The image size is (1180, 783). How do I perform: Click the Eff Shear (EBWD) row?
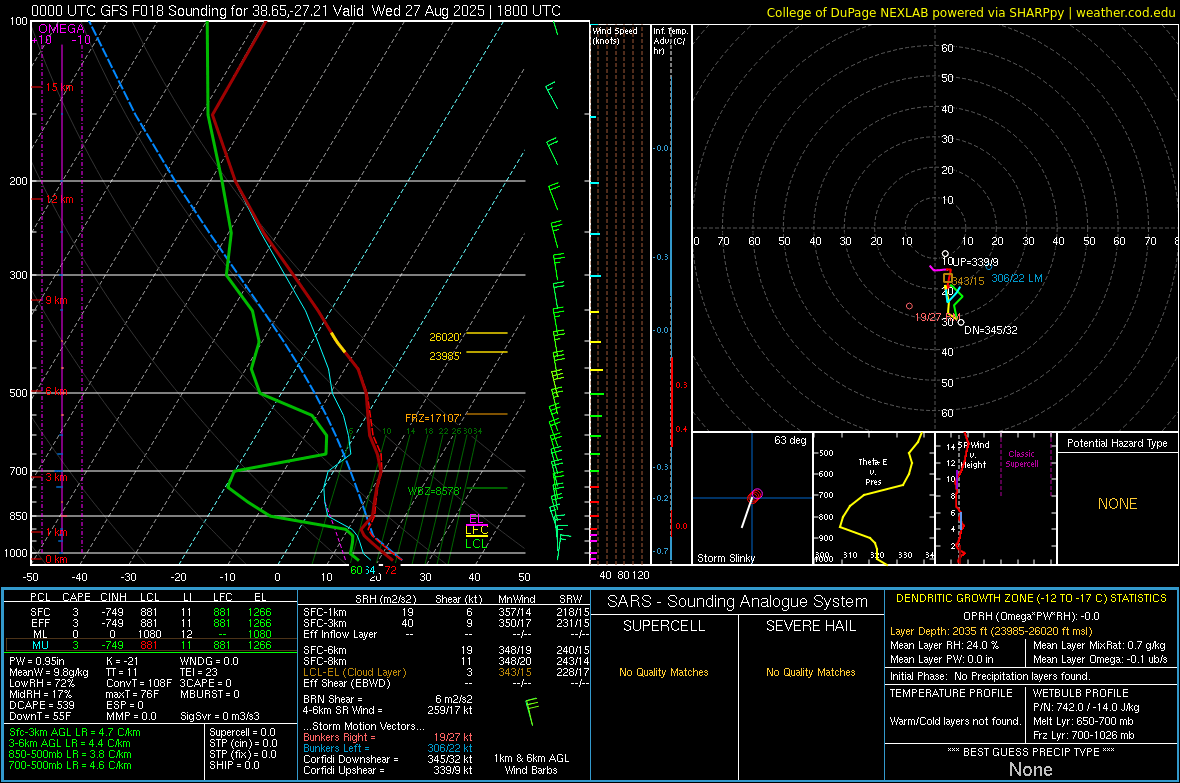pyautogui.click(x=446, y=683)
